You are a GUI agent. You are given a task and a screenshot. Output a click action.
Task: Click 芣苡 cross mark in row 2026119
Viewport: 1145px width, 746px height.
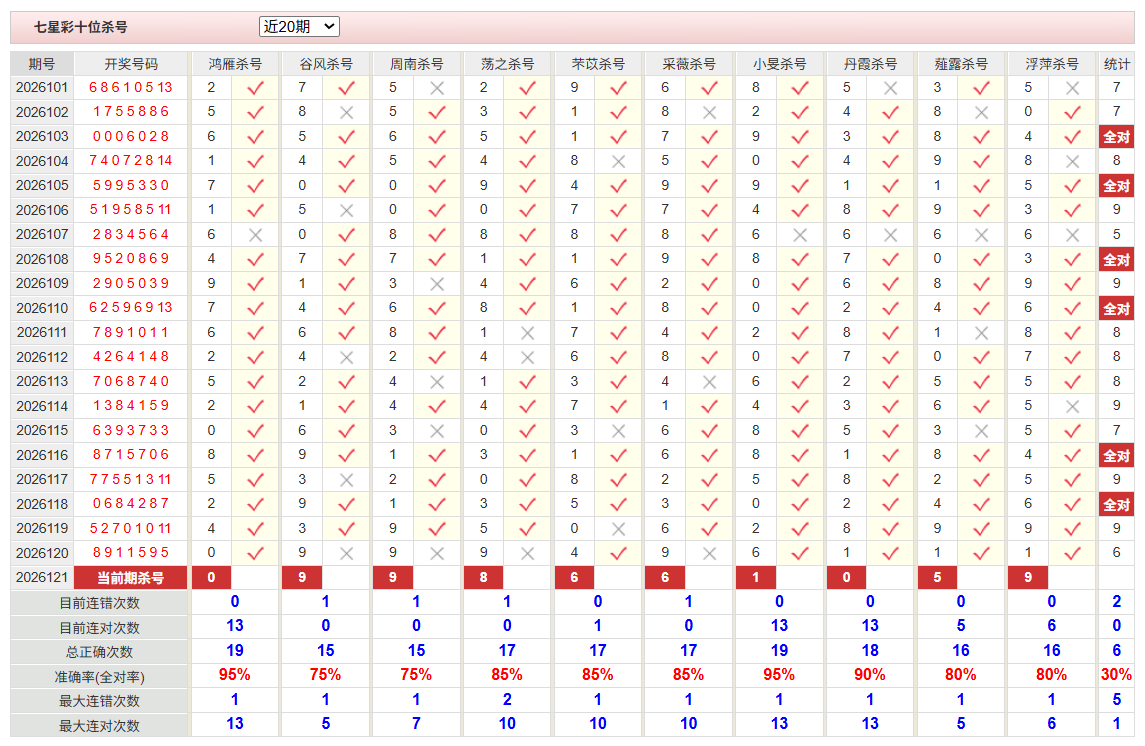coord(619,529)
